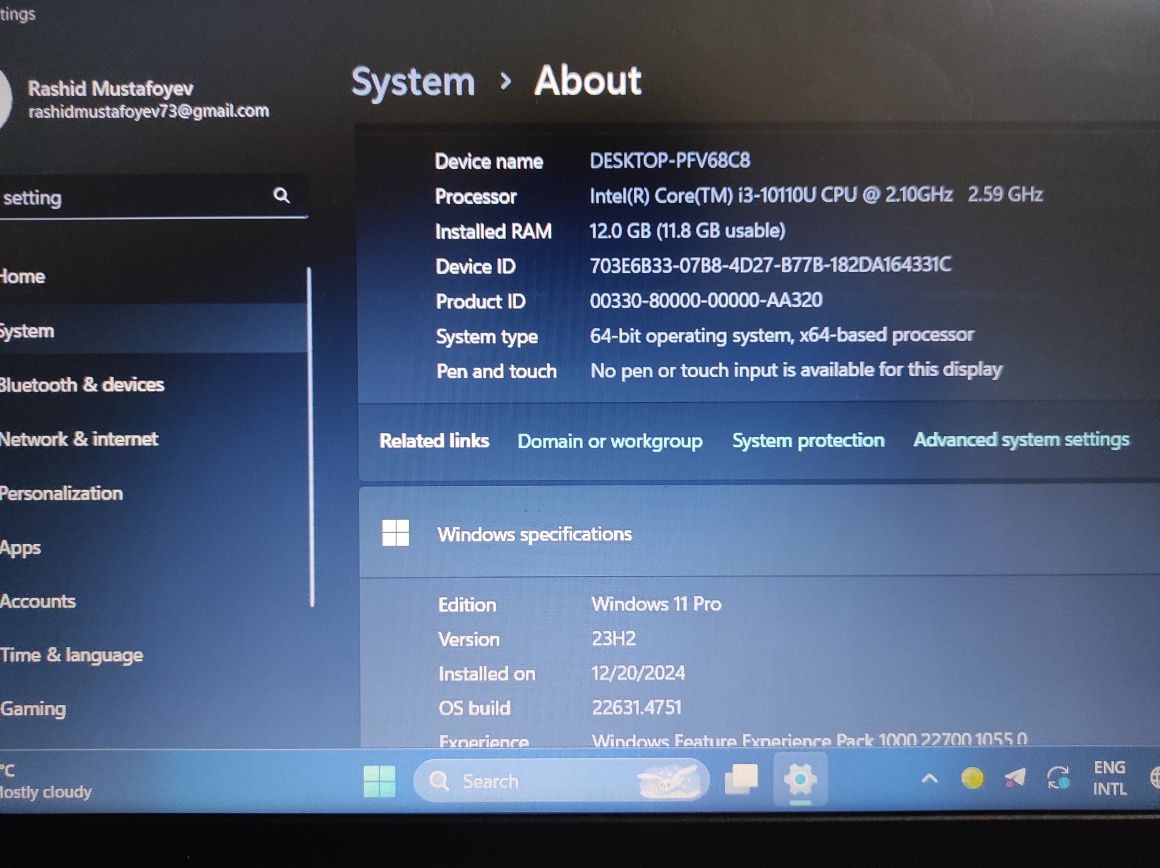The image size is (1160, 868).
Task: Go back to System via breadcrumb
Action: click(x=413, y=82)
